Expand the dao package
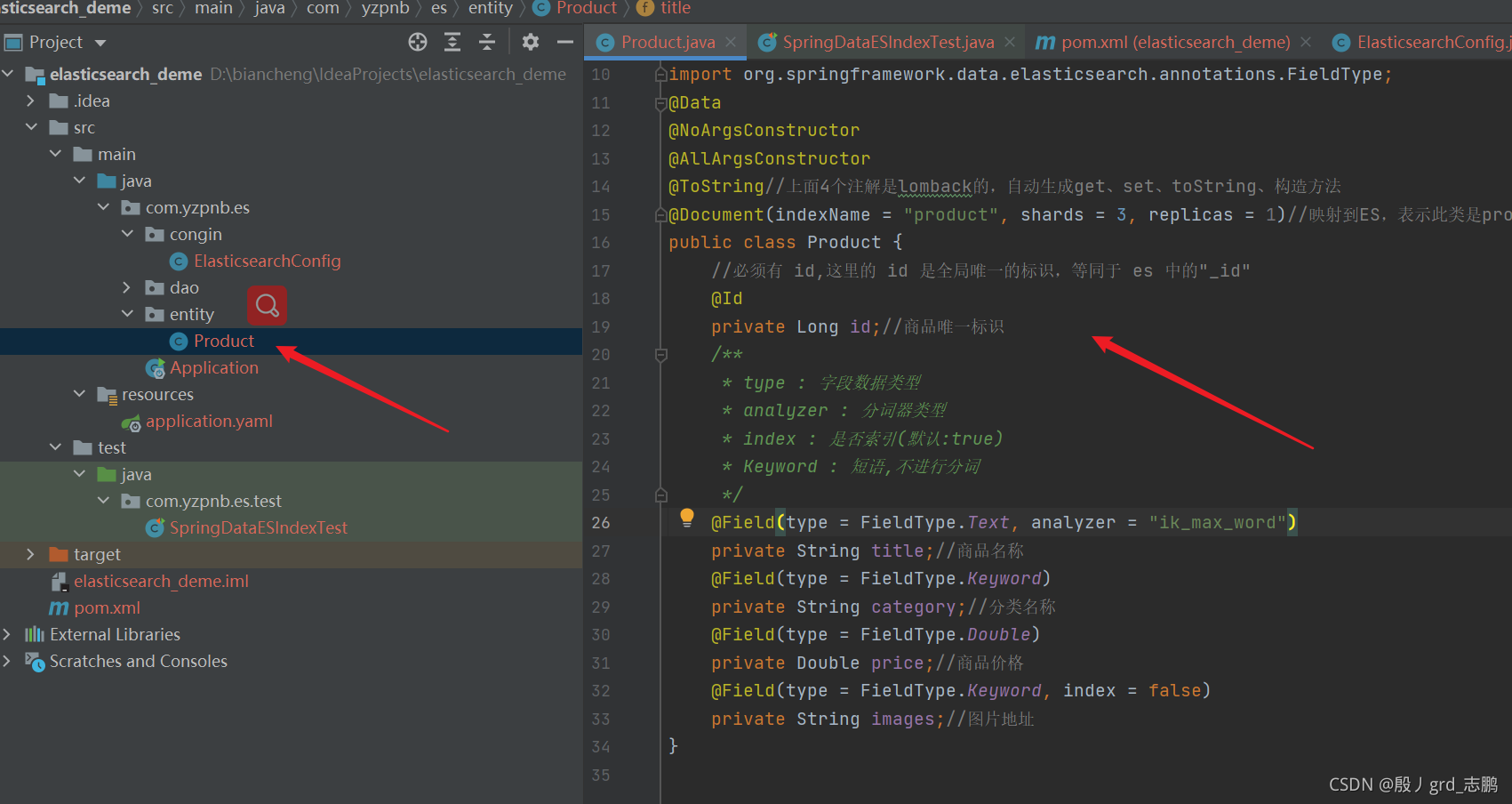The width and height of the screenshot is (1512, 804). click(127, 287)
